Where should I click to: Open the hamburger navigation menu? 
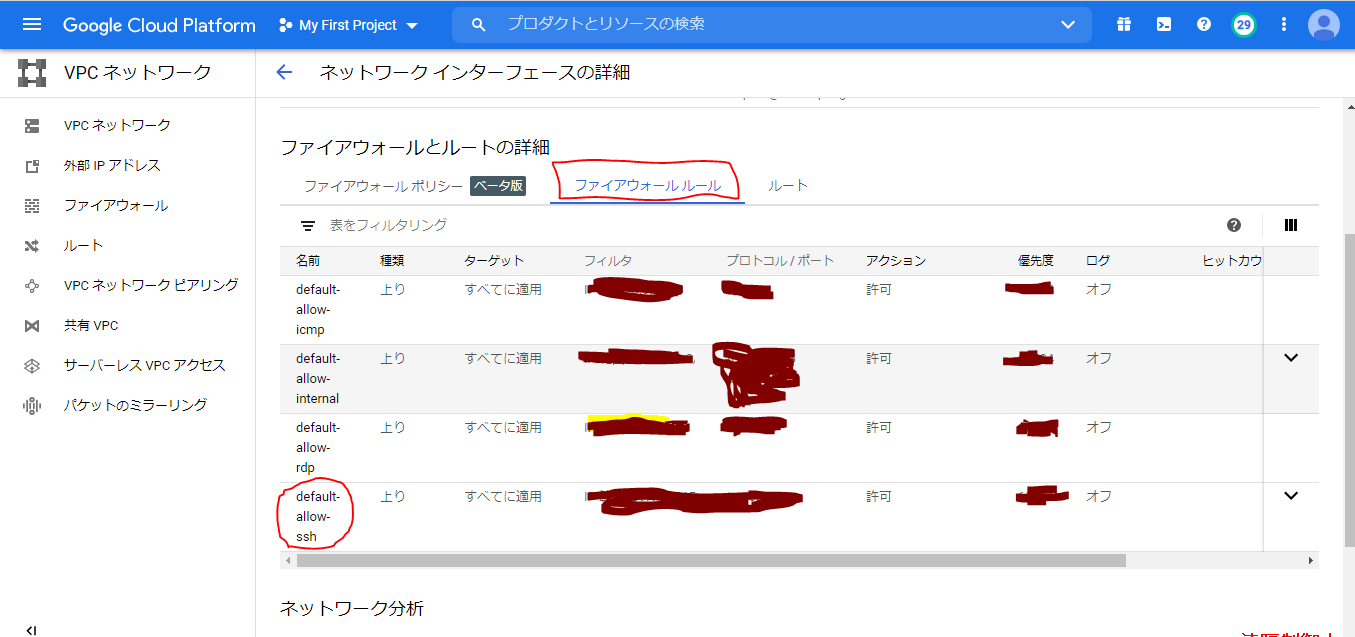(x=32, y=24)
